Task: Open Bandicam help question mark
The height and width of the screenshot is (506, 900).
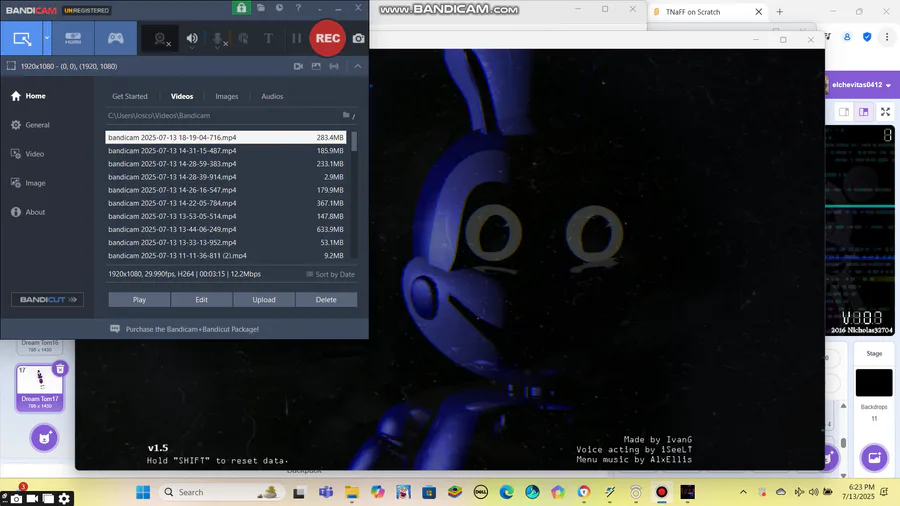Action: coord(298,7)
